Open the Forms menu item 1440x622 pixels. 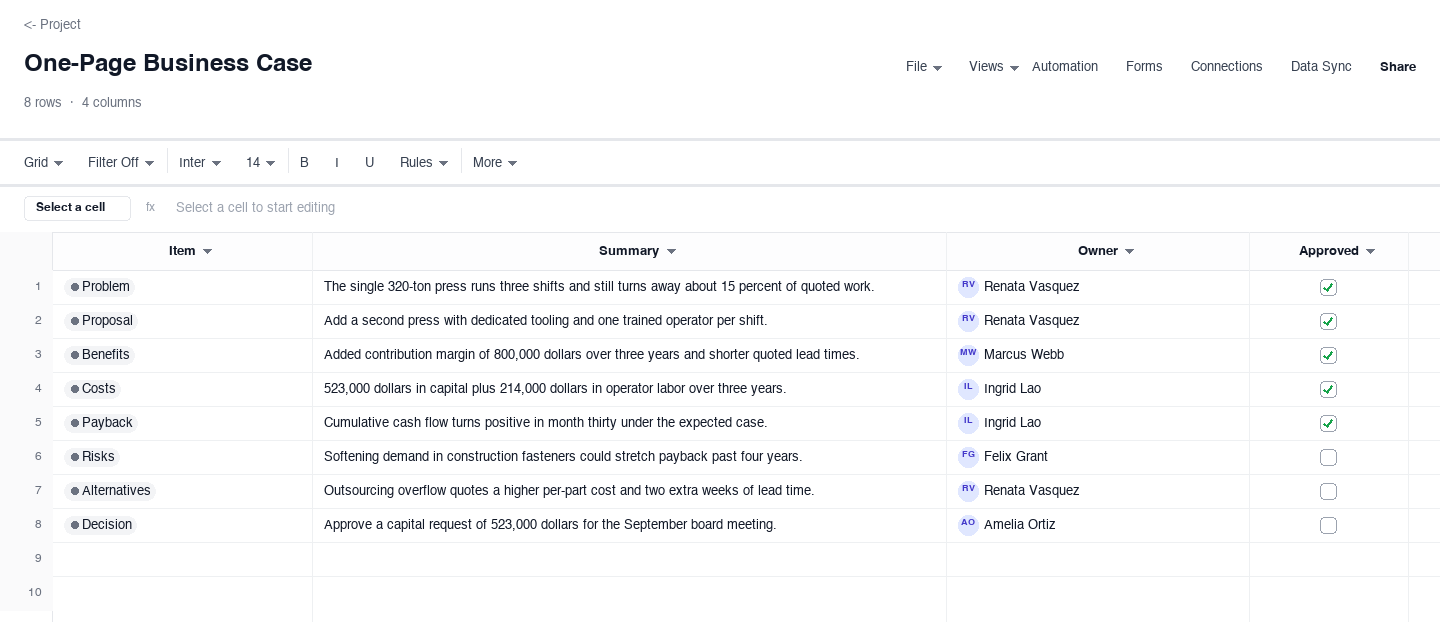coord(1144,67)
